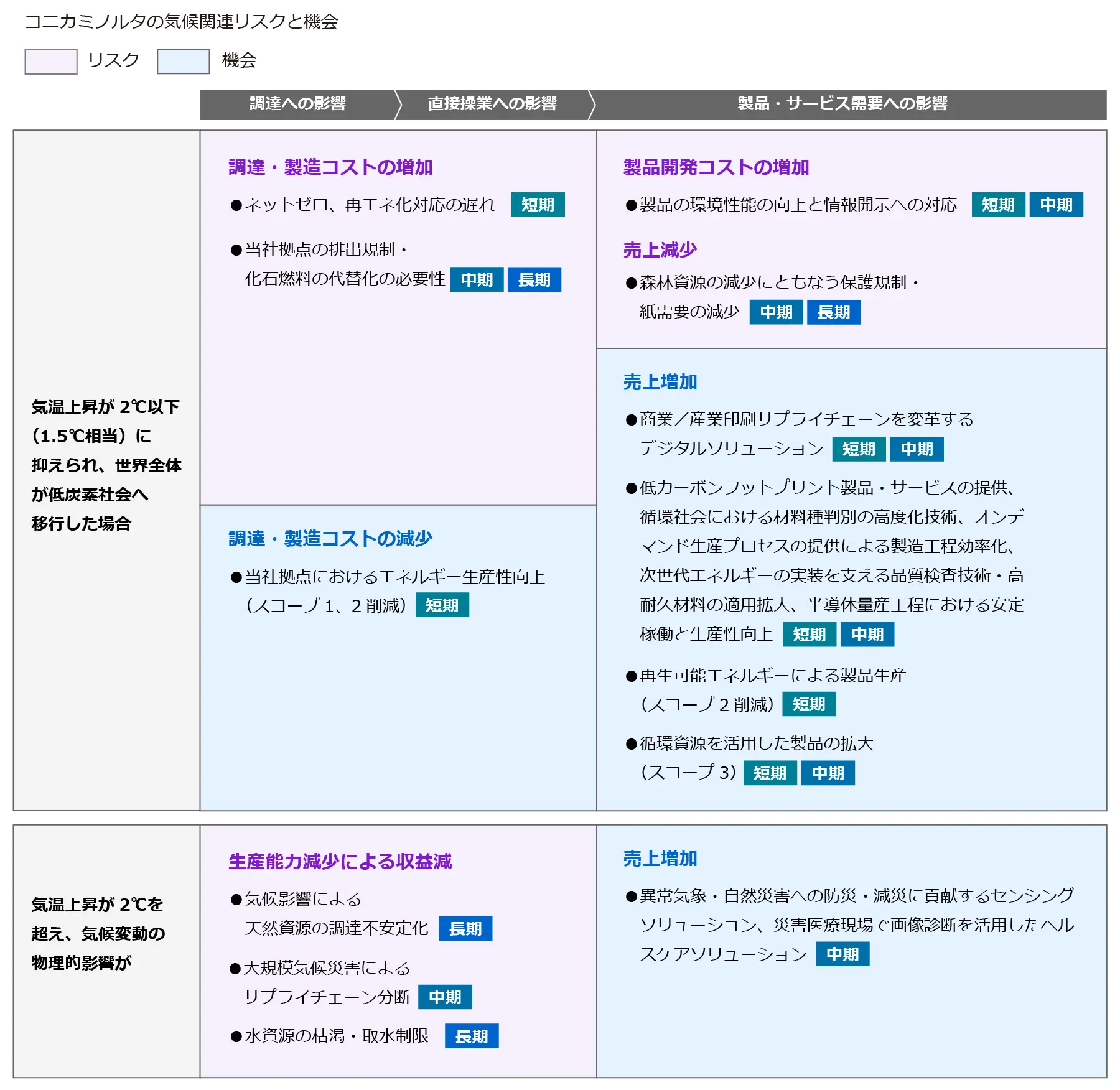The height and width of the screenshot is (1090, 1120).
Task: Click the line 異常気象・自然災害への防災・減災に貢献するセンシング
Action: 857,897
